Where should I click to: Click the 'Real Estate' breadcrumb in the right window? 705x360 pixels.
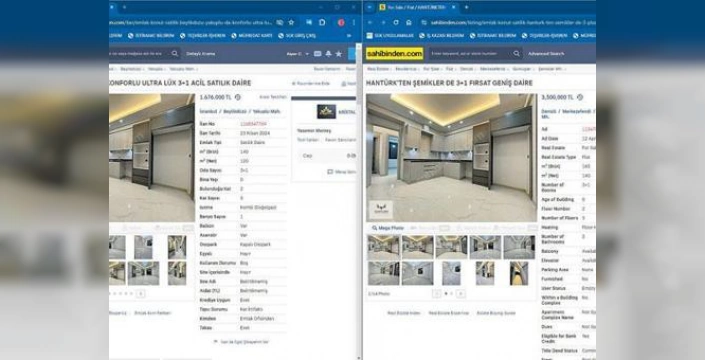click(378, 69)
